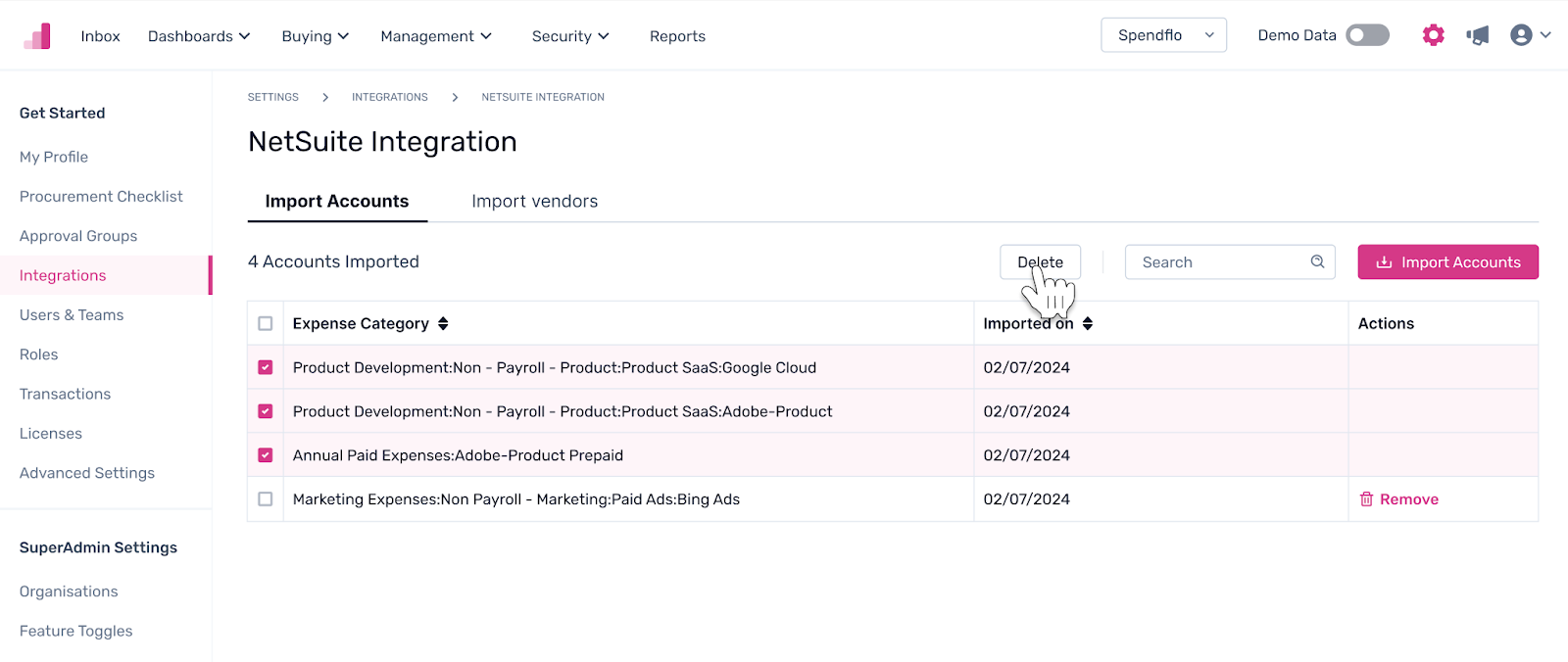Open Users & Teams in sidebar
1568x662 pixels.
[x=72, y=314]
